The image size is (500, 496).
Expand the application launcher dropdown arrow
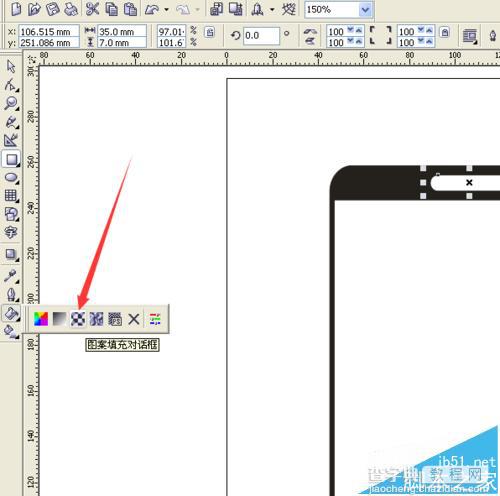click(272, 10)
